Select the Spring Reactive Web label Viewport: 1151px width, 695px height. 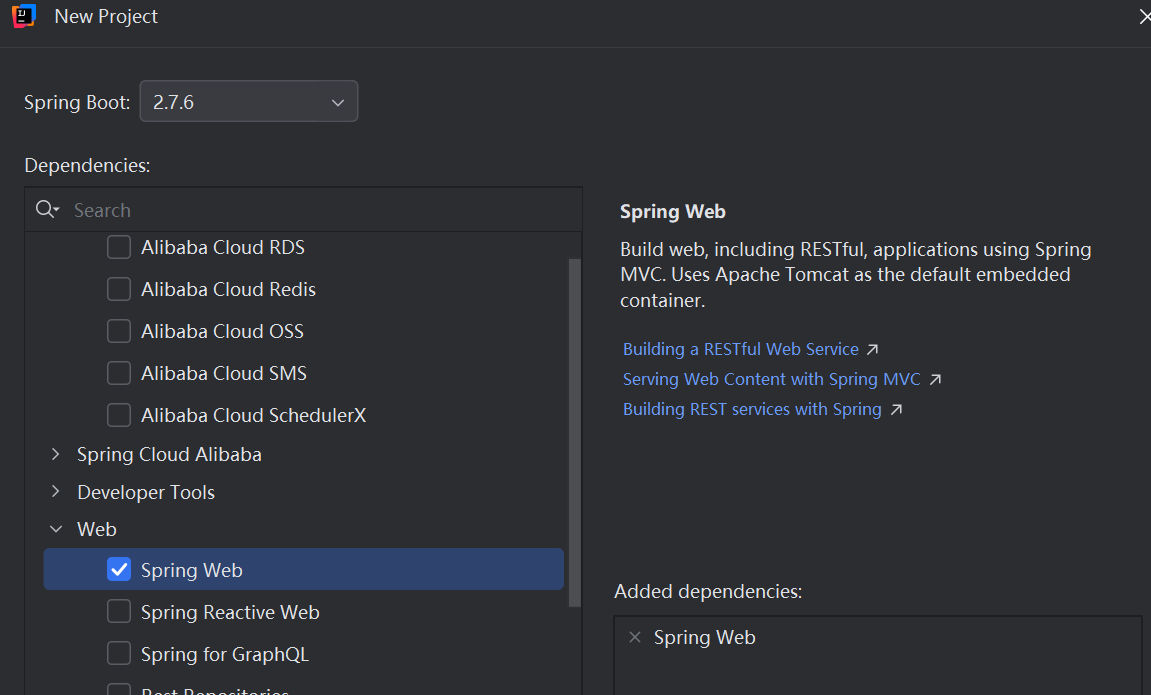click(x=230, y=612)
